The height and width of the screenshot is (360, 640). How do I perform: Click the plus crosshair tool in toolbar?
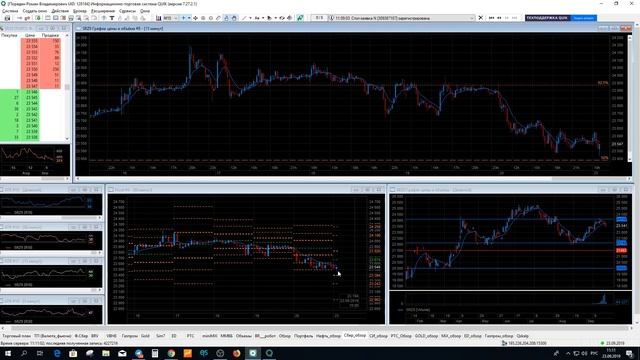(183, 18)
